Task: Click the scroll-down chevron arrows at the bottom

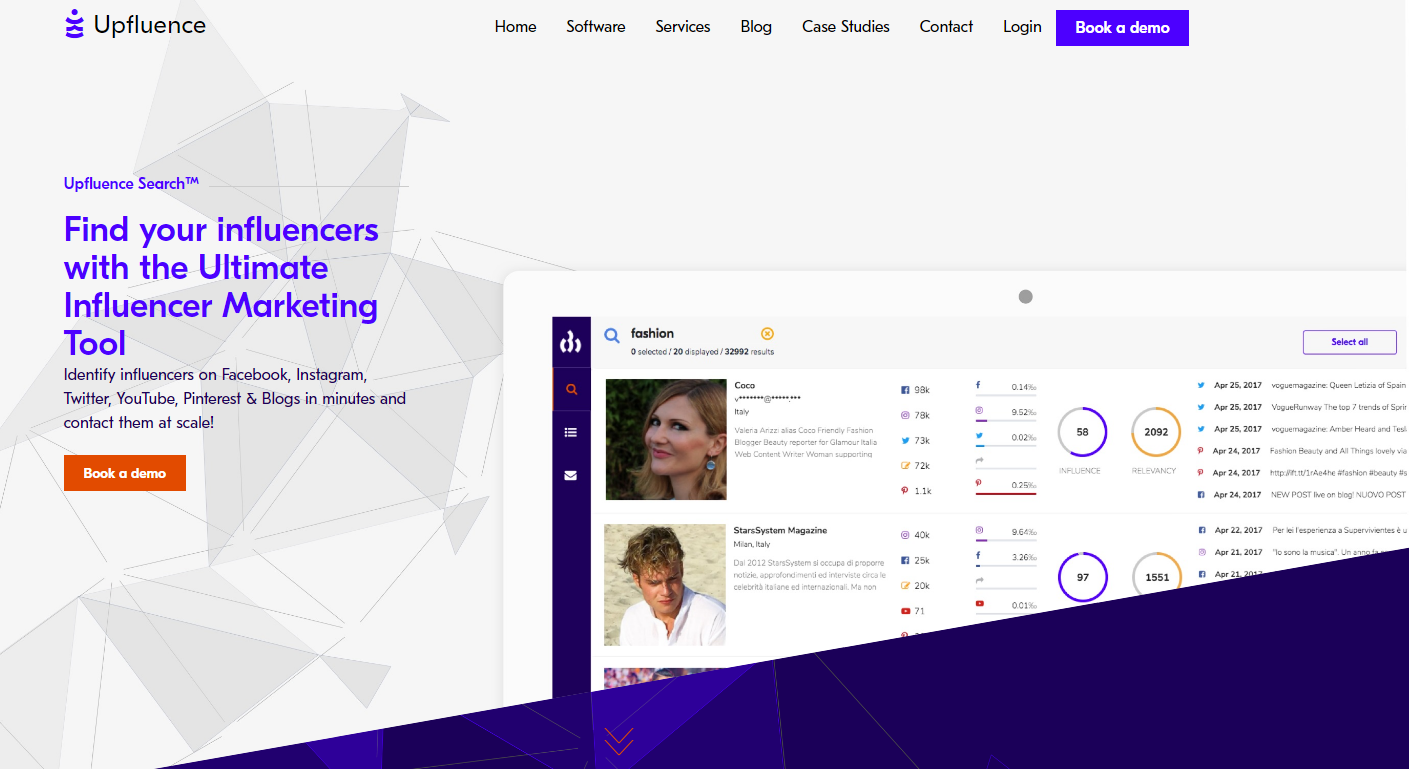Action: pos(619,741)
